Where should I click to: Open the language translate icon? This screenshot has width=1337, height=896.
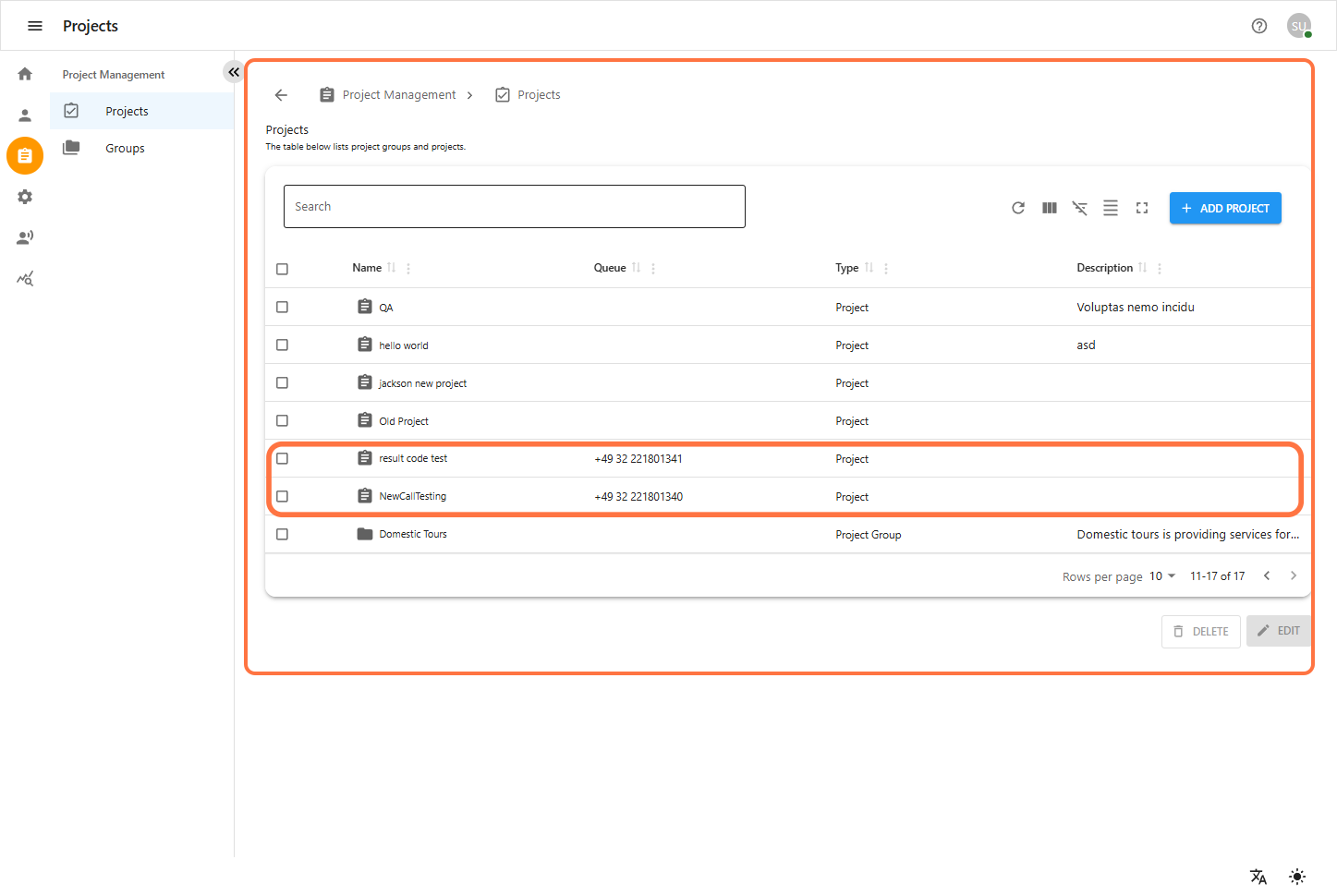1258,877
